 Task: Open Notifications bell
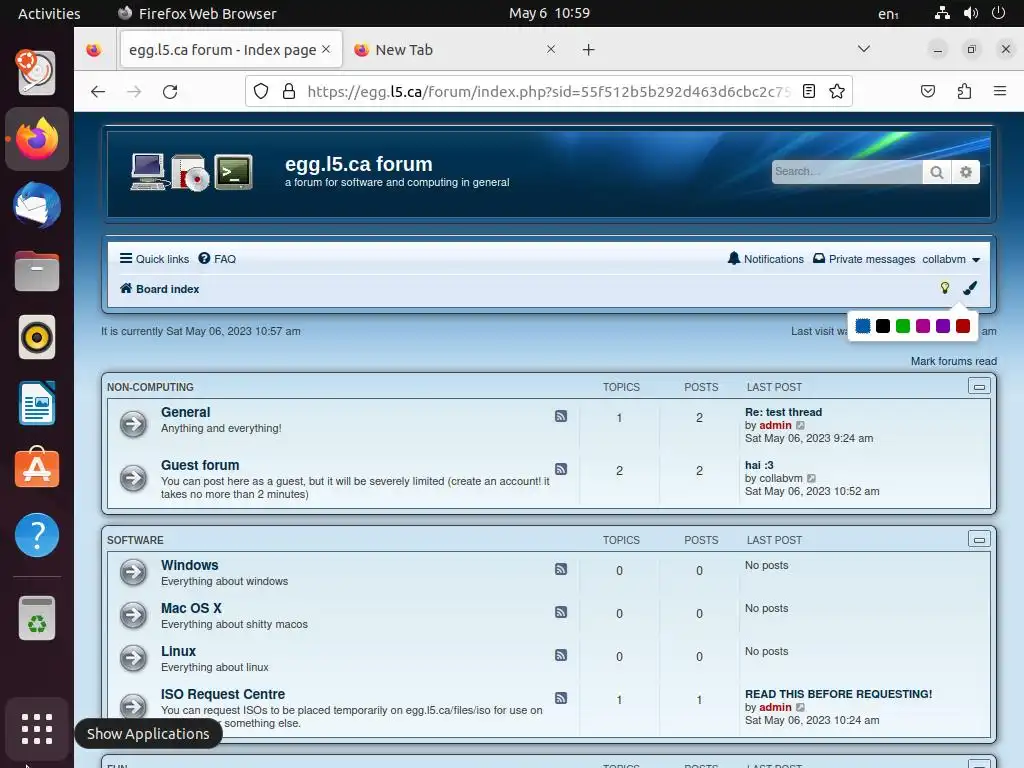click(x=765, y=259)
